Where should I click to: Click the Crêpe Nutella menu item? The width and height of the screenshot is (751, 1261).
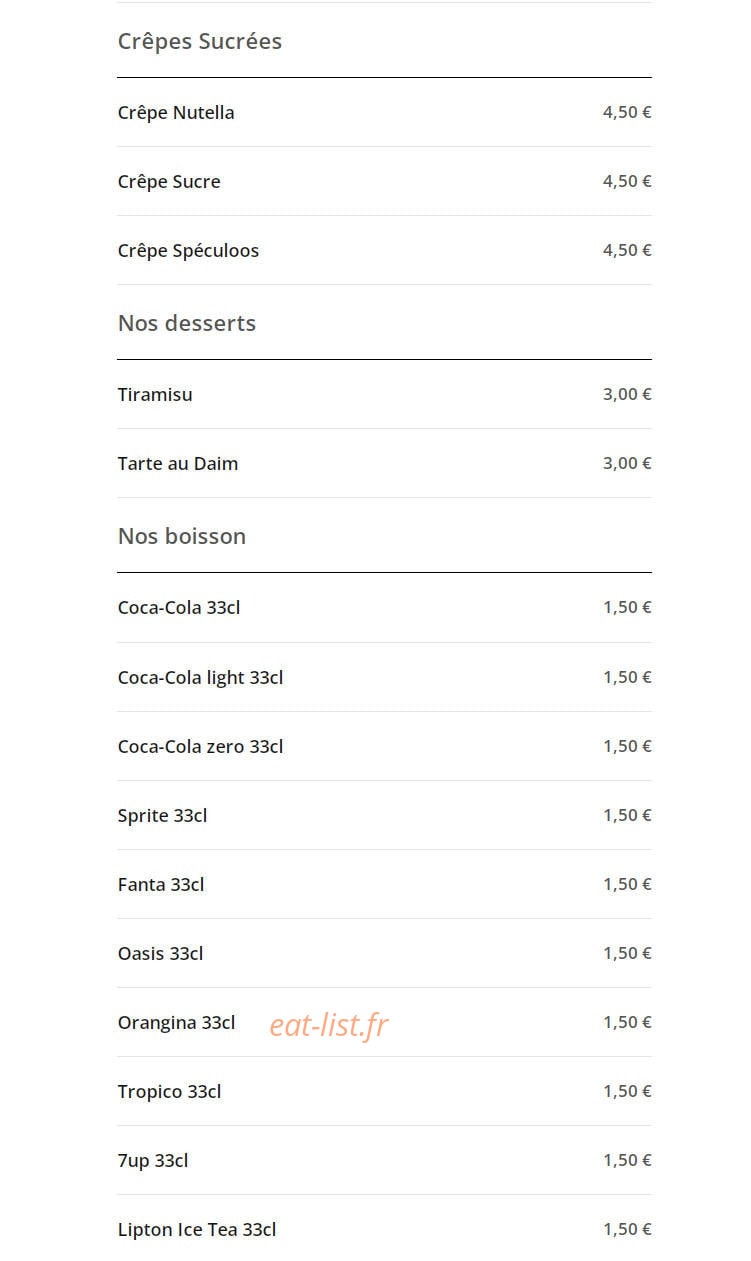click(384, 112)
